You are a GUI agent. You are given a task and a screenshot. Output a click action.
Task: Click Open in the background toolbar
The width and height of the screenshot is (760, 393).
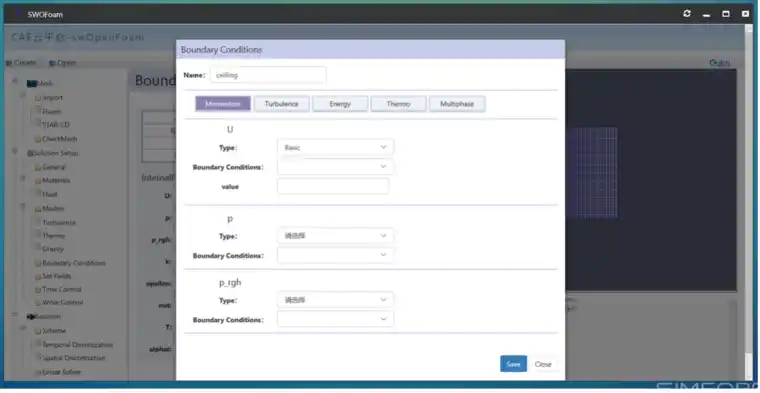click(x=63, y=63)
